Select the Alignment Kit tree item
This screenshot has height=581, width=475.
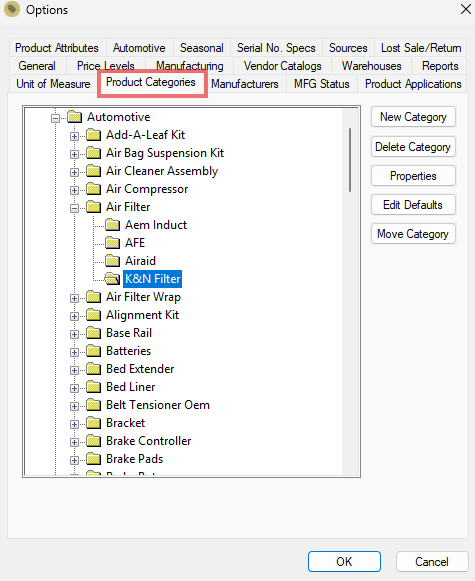click(x=142, y=315)
